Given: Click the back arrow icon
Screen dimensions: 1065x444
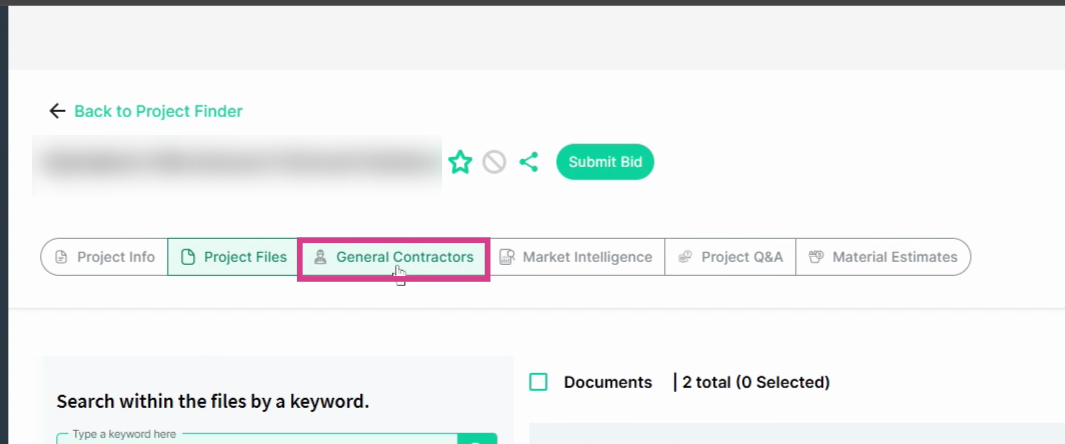Looking at the screenshot, I should pyautogui.click(x=57, y=111).
